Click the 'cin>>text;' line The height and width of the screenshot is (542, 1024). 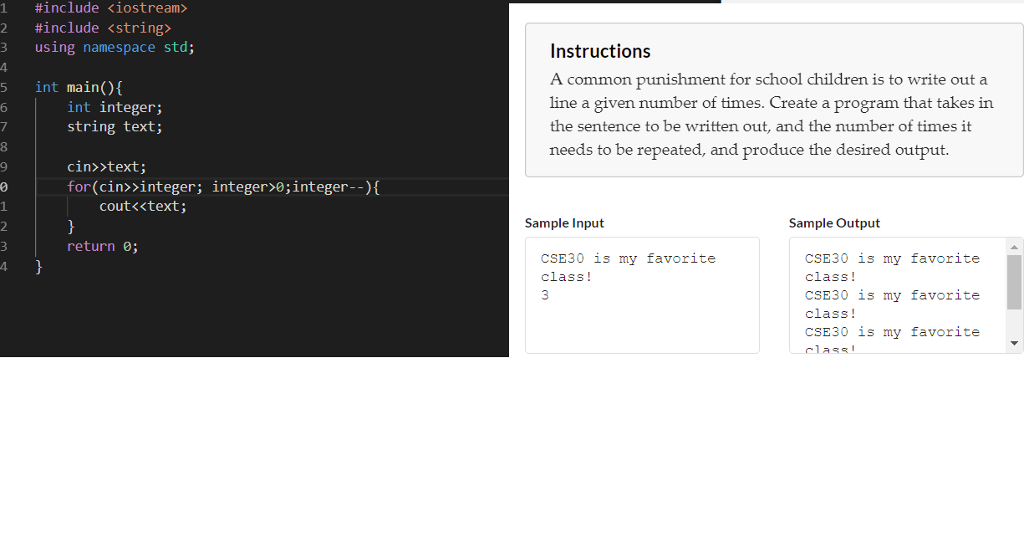click(x=106, y=167)
